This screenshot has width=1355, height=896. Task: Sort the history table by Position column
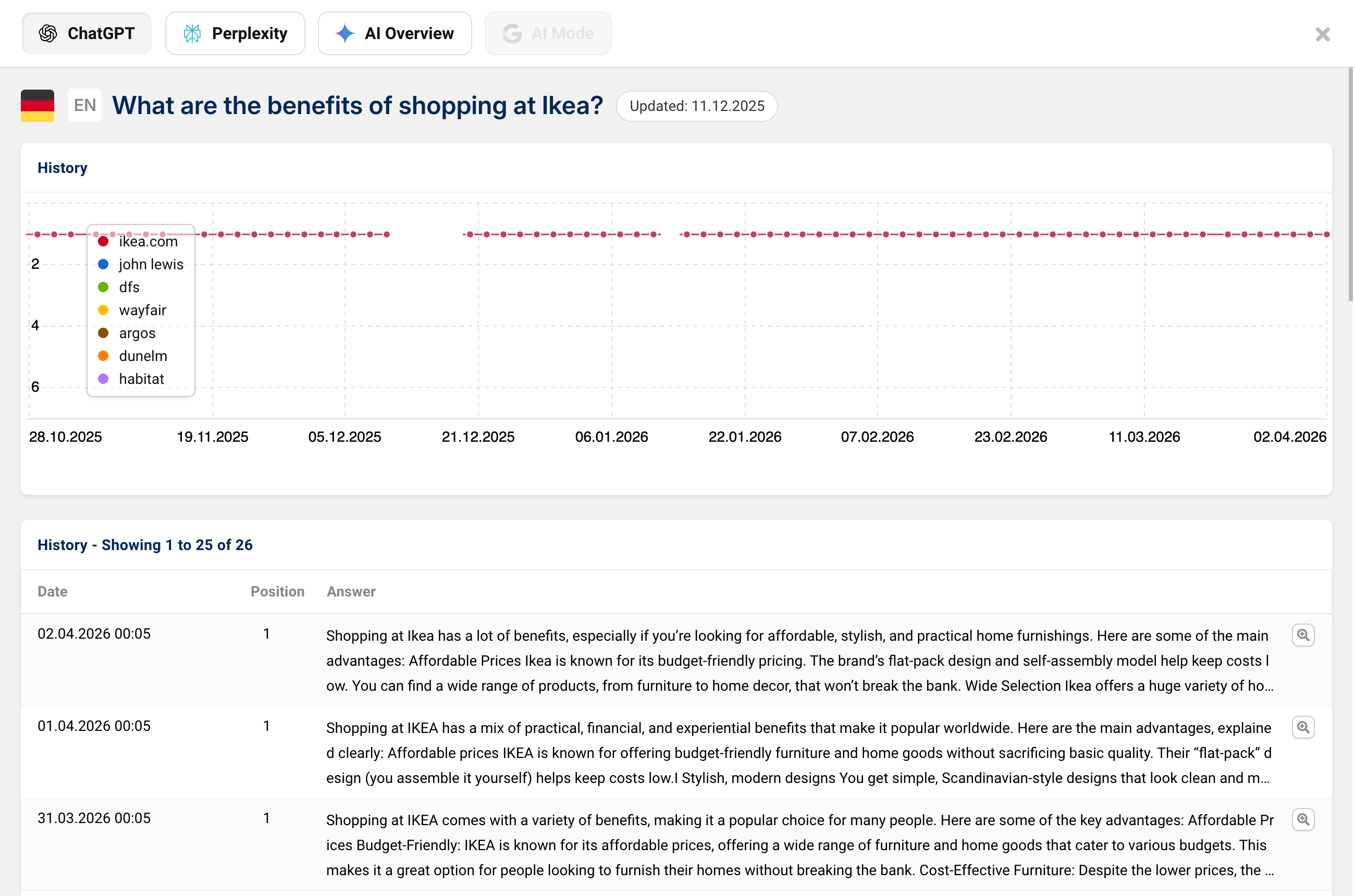click(x=278, y=591)
